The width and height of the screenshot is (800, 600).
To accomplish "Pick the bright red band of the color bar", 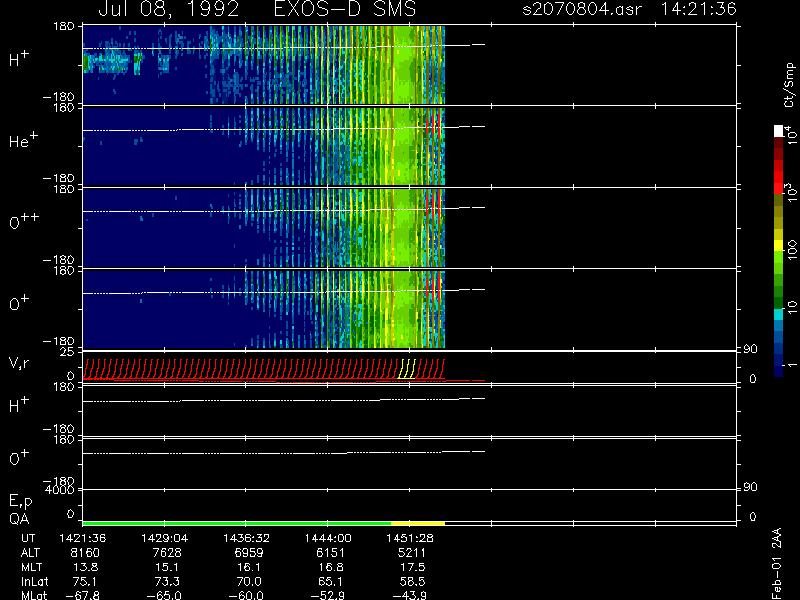I will 779,176.
